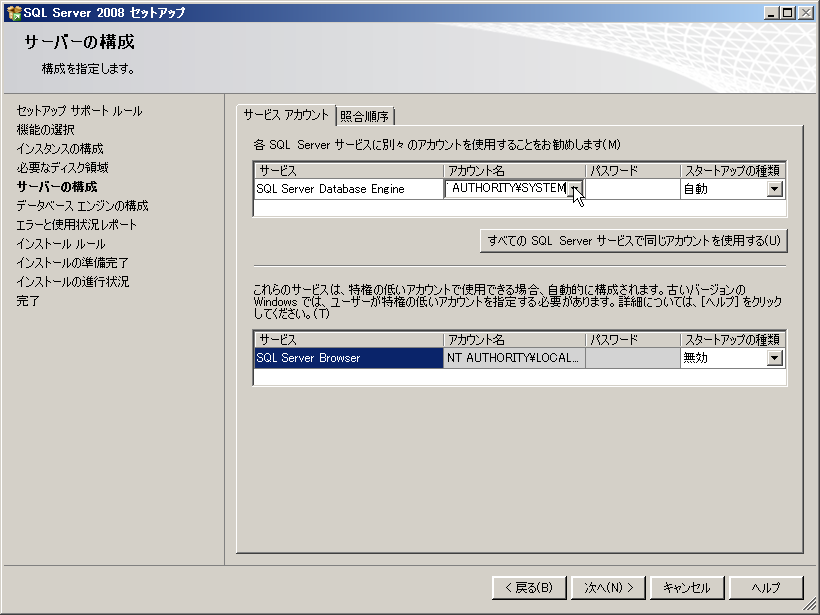Maximize the SQL Server 2008 setup window
The width and height of the screenshot is (820, 615).
point(787,13)
